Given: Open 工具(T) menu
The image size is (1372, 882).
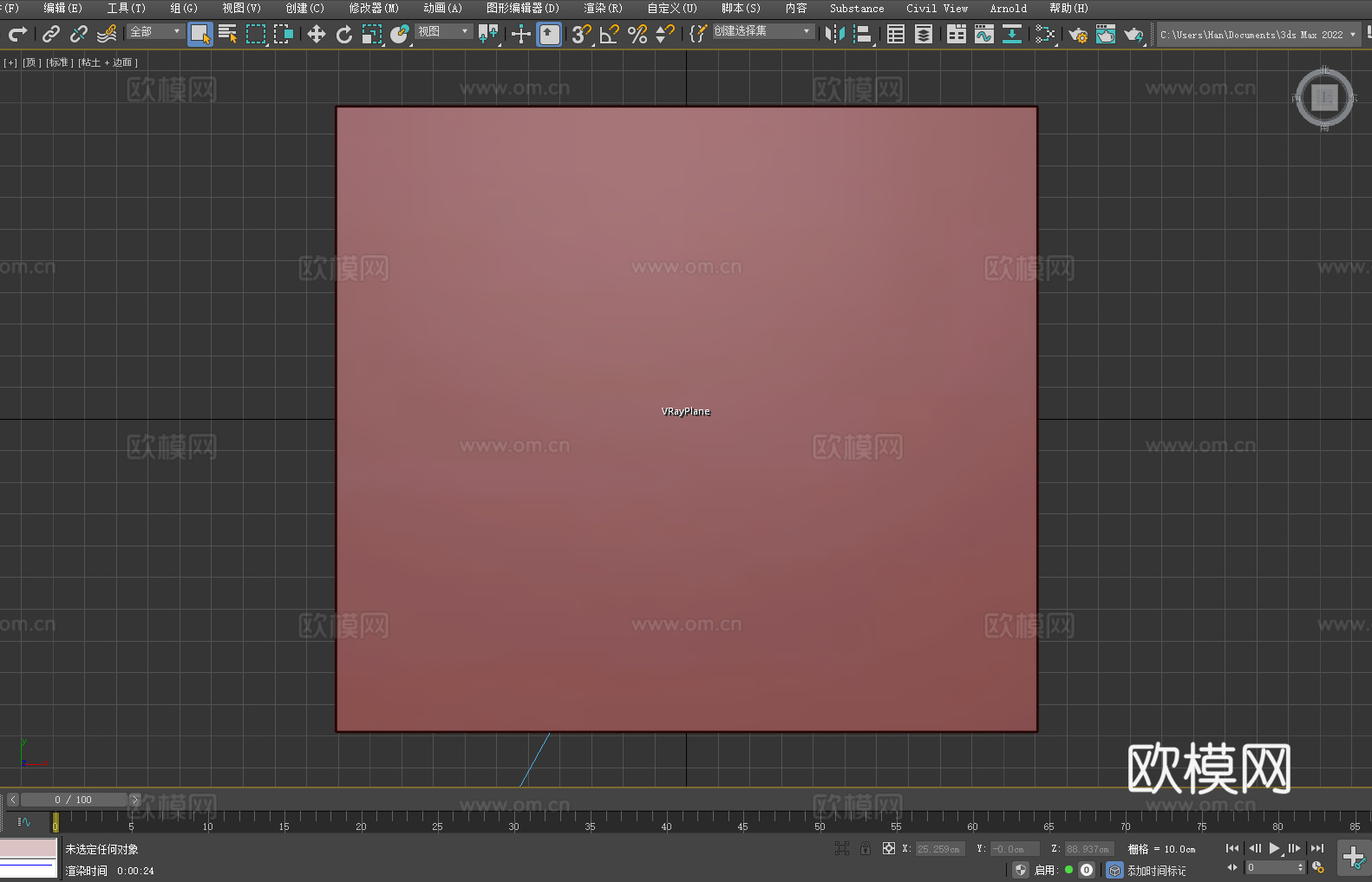Looking at the screenshot, I should 127,8.
